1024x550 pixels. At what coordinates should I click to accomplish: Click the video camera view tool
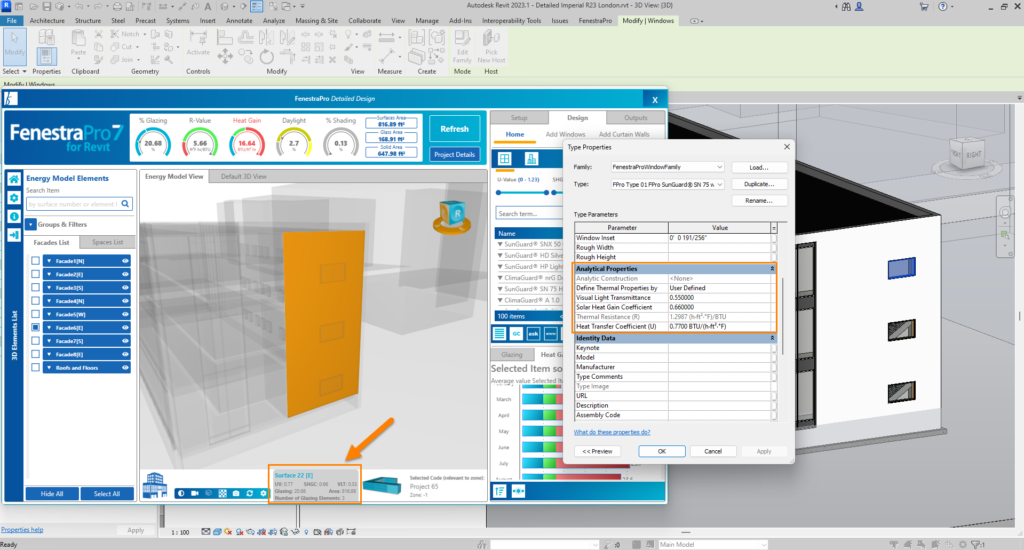(x=195, y=493)
